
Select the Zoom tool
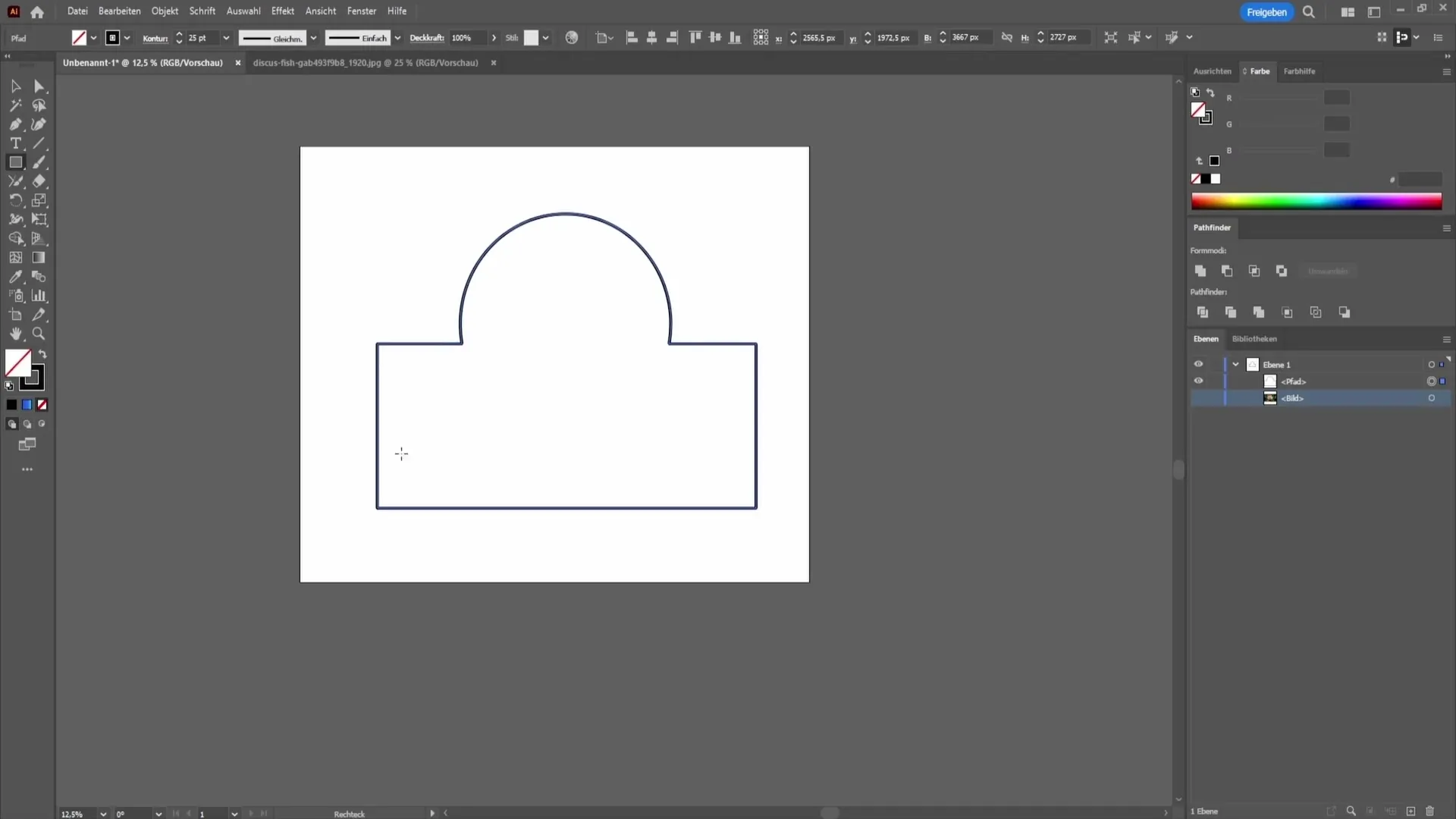click(39, 334)
